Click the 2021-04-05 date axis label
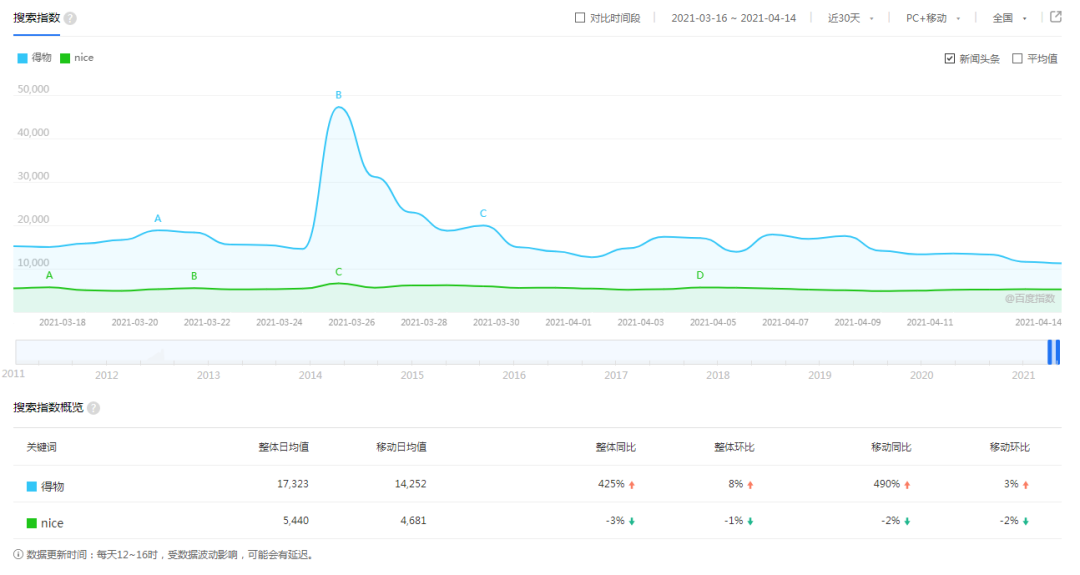Image resolution: width=1080 pixels, height=575 pixels. click(713, 322)
